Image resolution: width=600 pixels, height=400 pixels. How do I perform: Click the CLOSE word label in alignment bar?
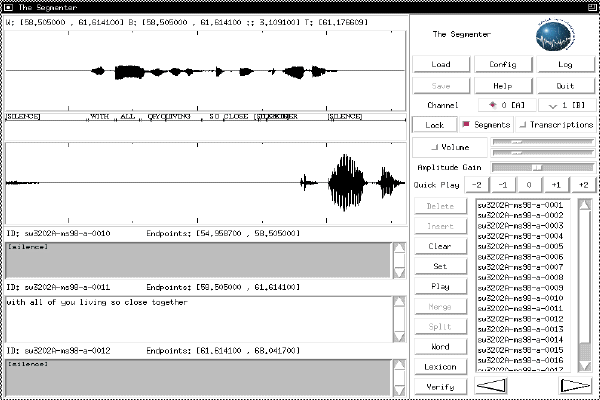coord(236,116)
